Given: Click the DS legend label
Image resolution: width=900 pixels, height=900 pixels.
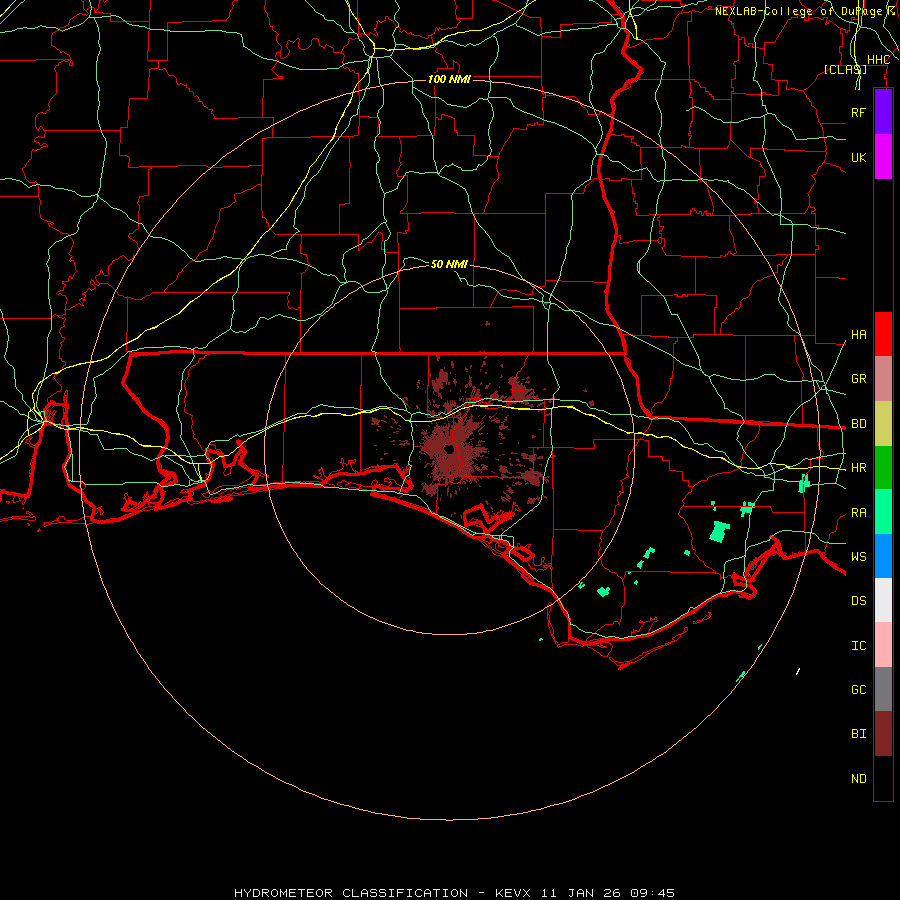Looking at the screenshot, I should tap(858, 601).
